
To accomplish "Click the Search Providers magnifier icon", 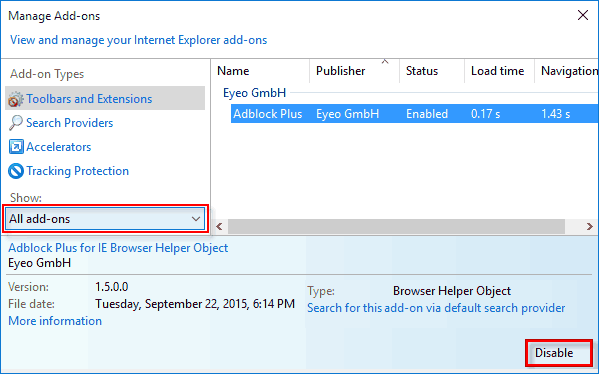I will (16, 123).
